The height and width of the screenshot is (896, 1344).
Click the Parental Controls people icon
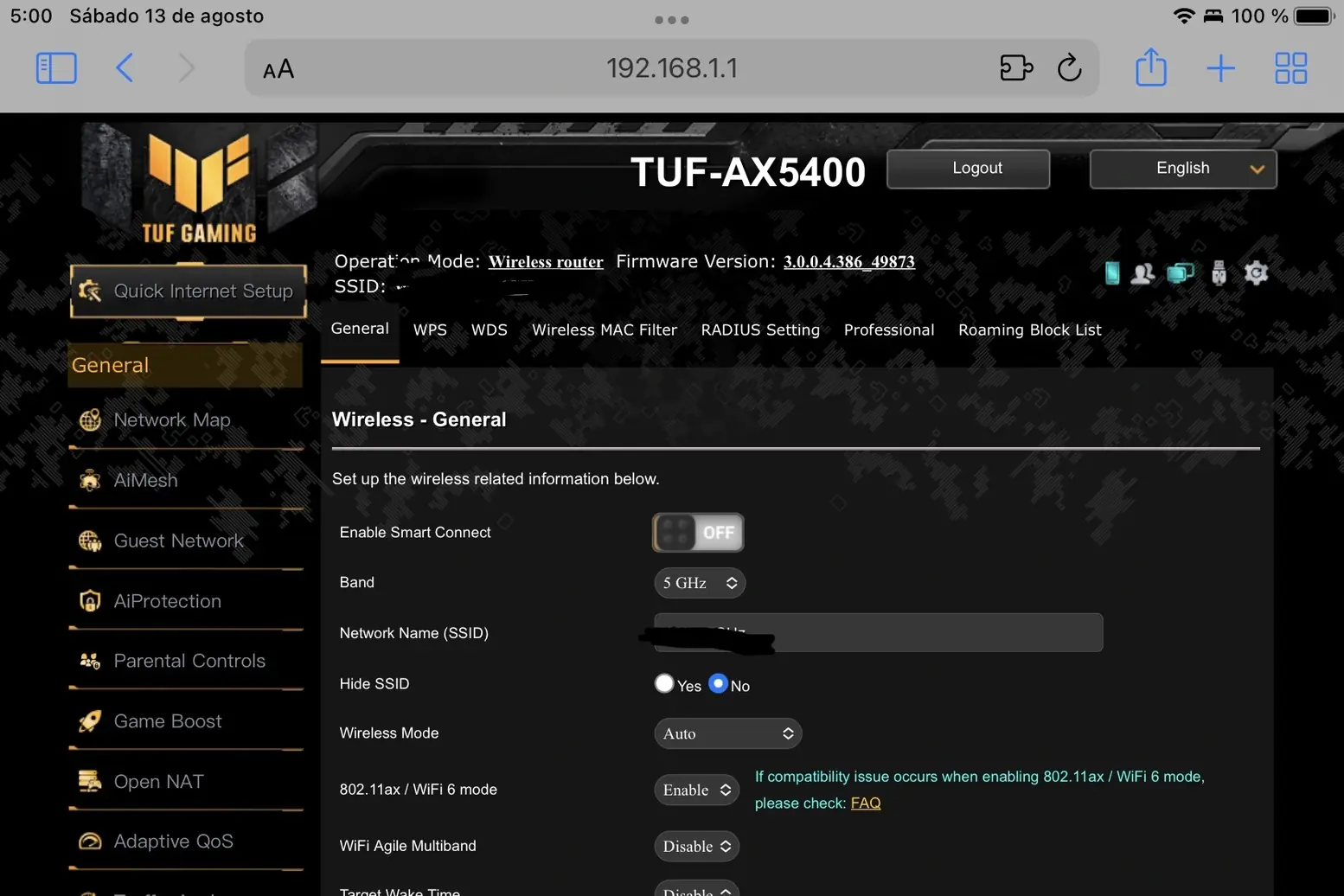90,661
